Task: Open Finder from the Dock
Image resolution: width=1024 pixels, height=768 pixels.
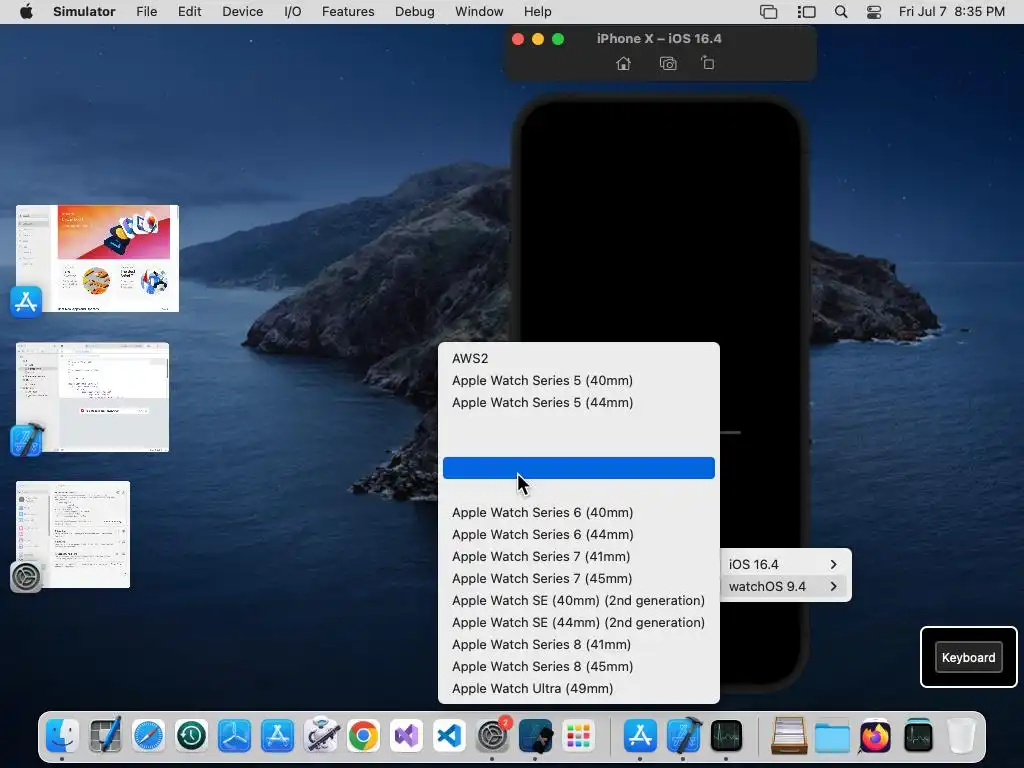Action: pos(62,735)
